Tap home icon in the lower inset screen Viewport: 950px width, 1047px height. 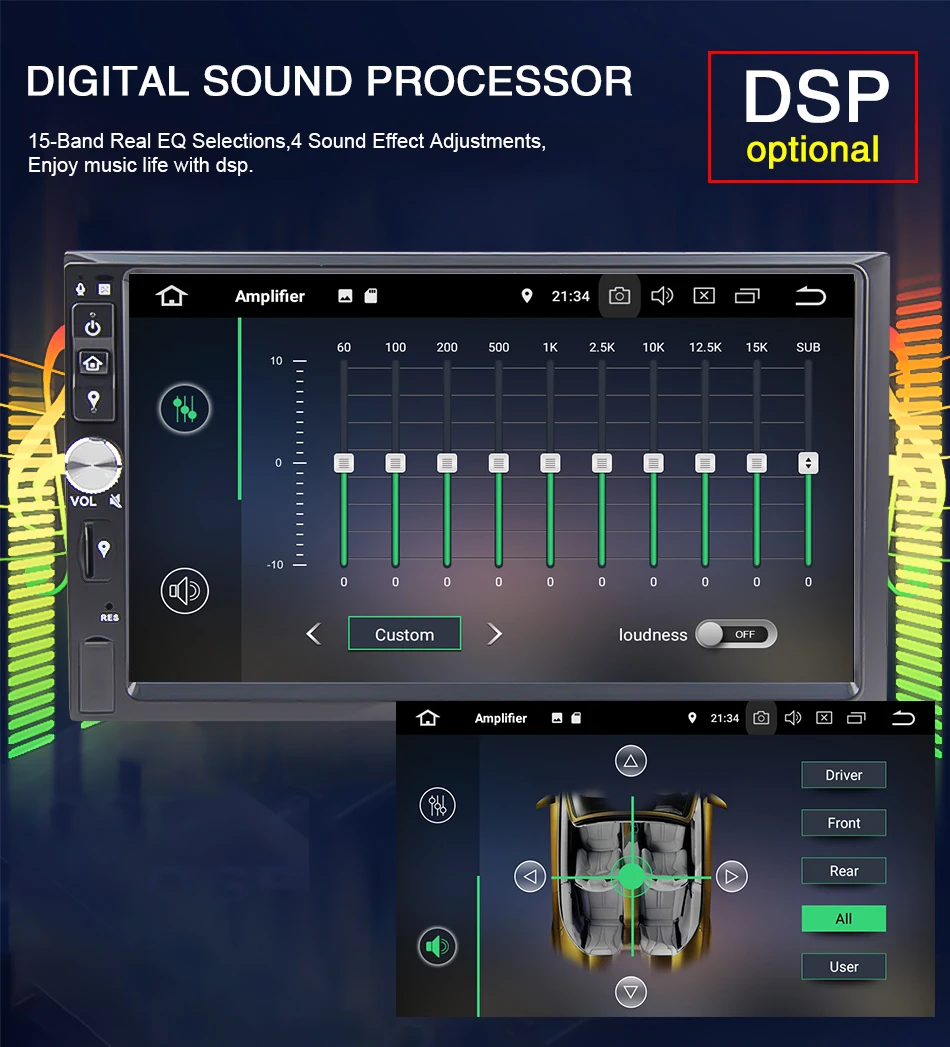click(x=428, y=718)
